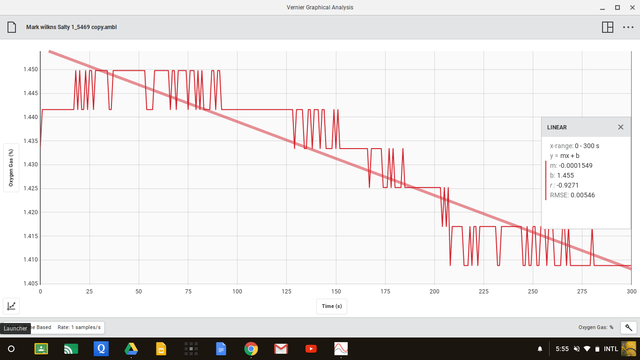This screenshot has height=360, width=640.
Task: Open Google Docs from the shelf
Action: (221, 349)
